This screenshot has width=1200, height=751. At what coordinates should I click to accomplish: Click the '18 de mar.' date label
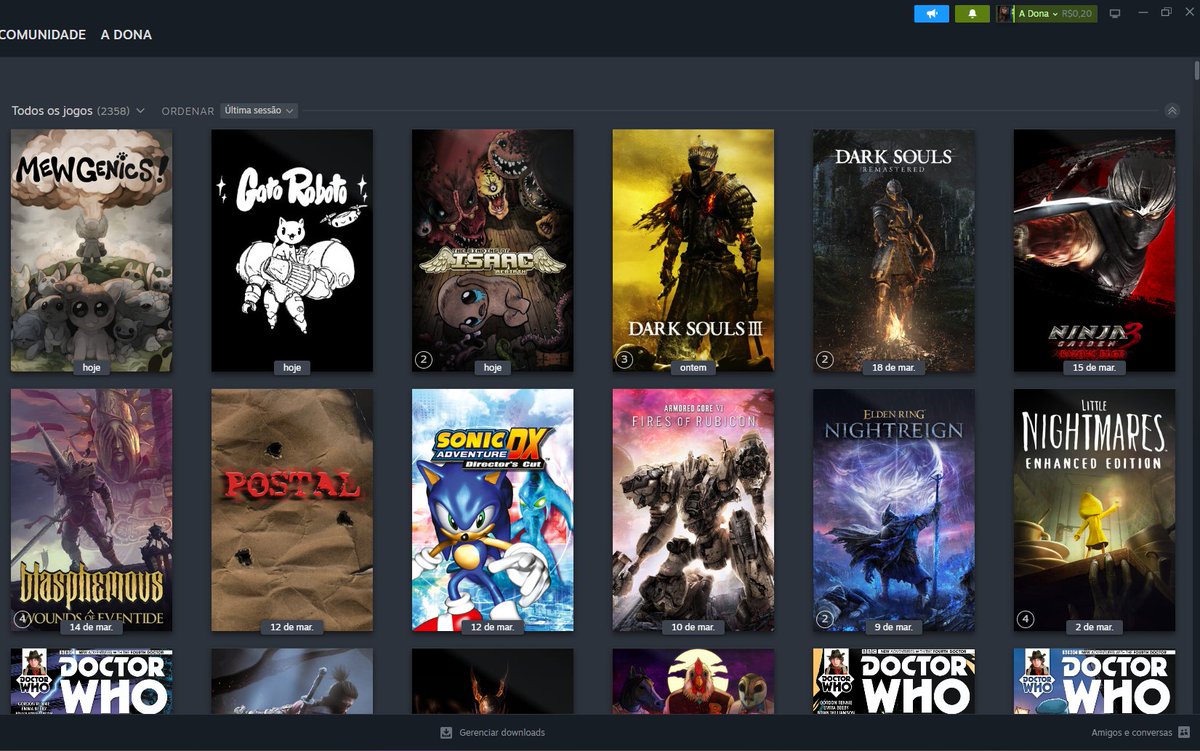click(894, 368)
